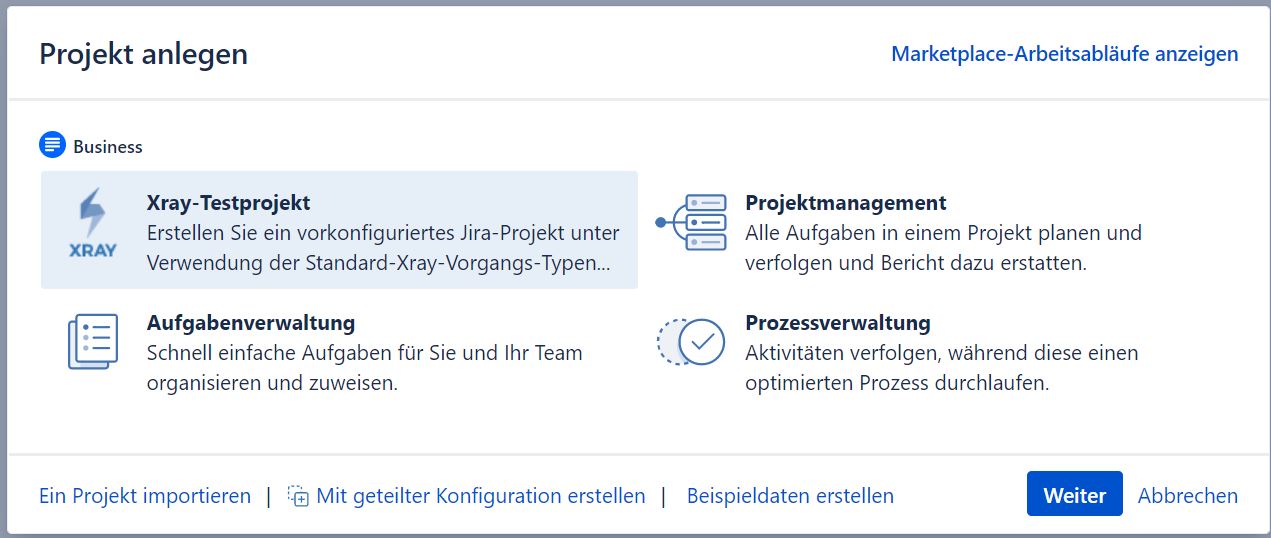This screenshot has height=538, width=1271.
Task: Click description starting 'Erstellen Sie ein vorkonfiguriertes'
Action: click(383, 248)
